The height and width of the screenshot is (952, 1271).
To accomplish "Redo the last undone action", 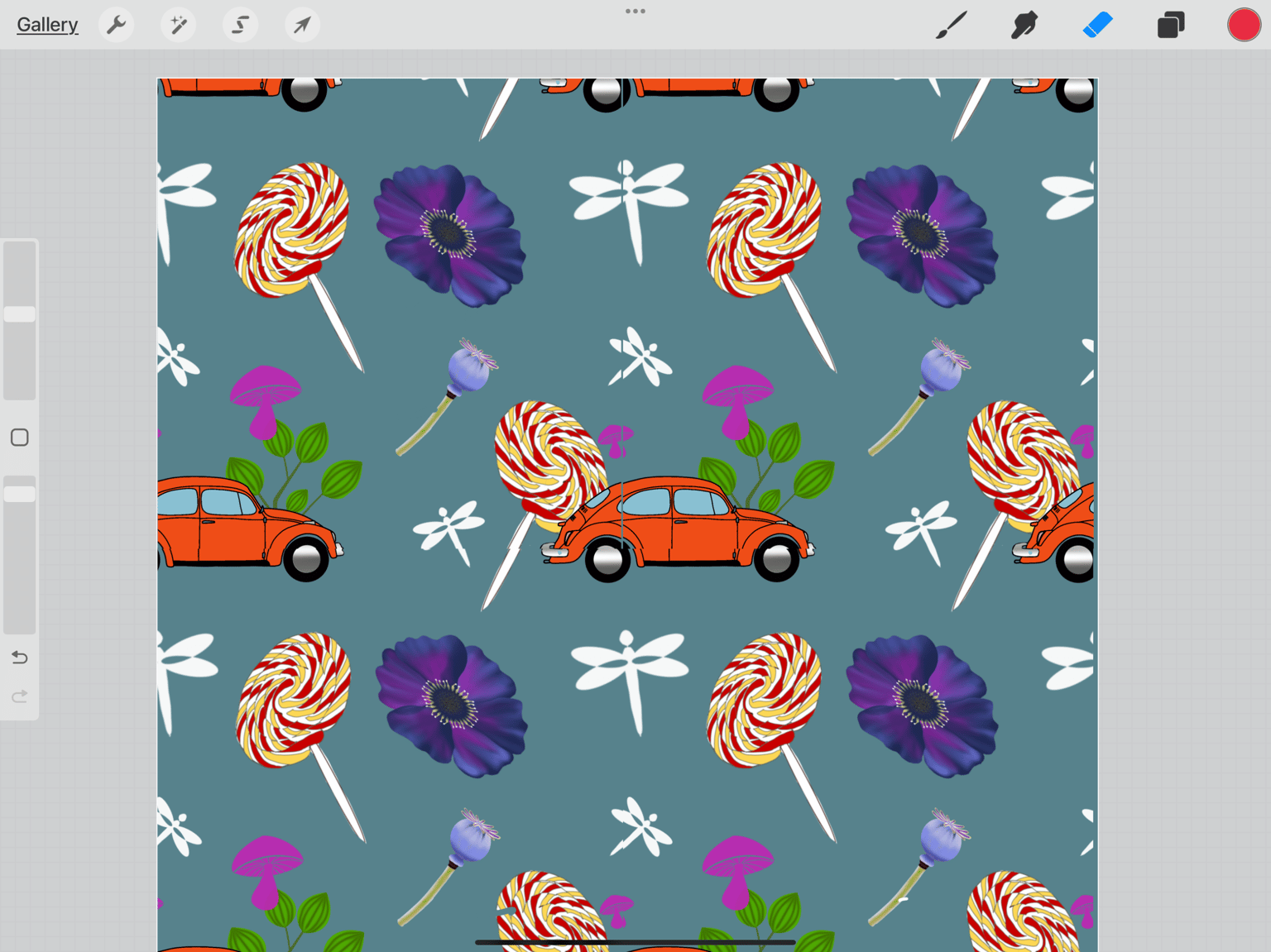I will pos(20,696).
